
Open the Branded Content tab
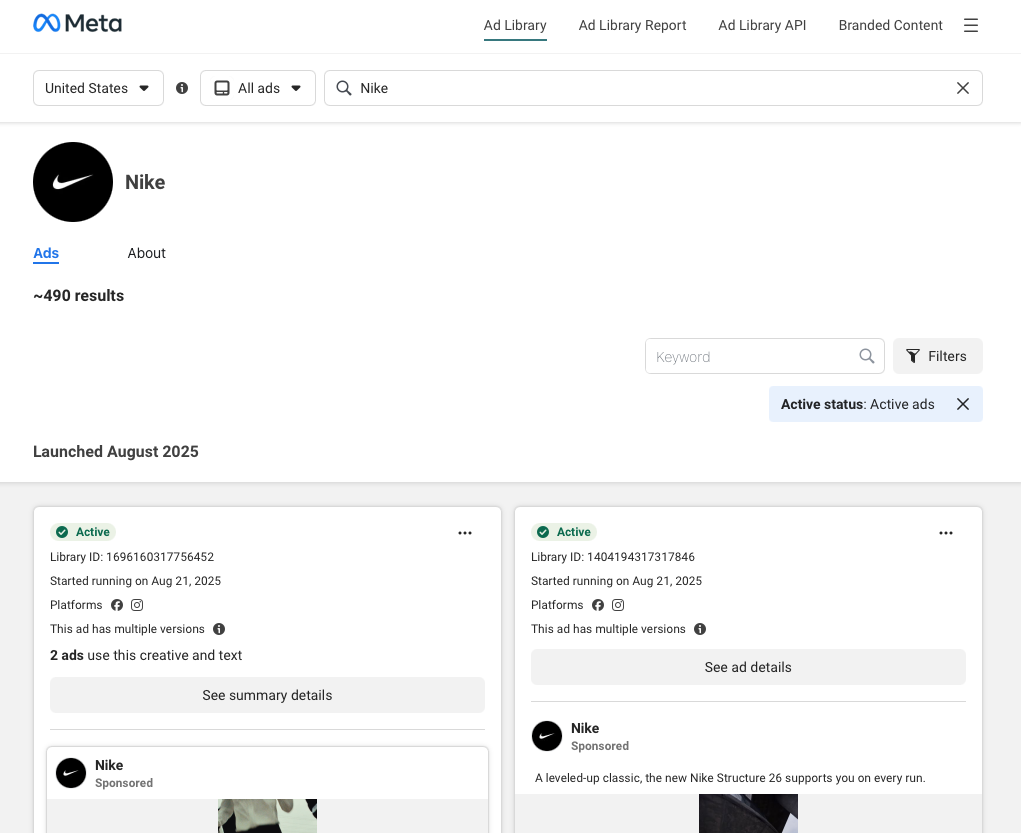[890, 25]
